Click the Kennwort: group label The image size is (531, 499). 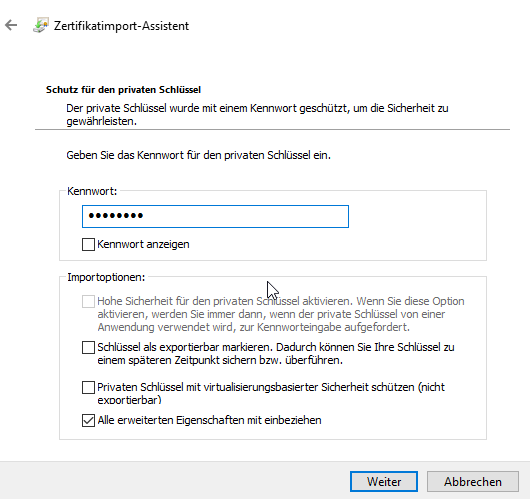tap(92, 191)
